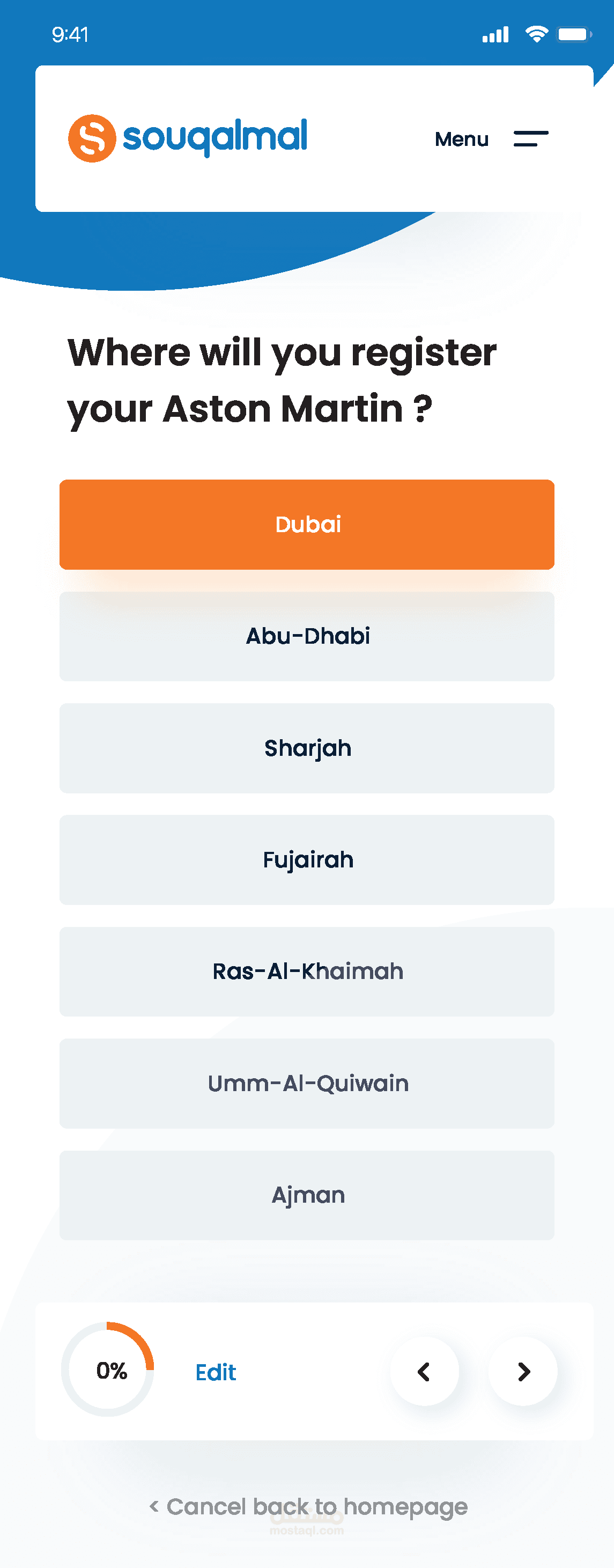Open the hamburger menu icon
The width and height of the screenshot is (614, 1568).
click(531, 139)
